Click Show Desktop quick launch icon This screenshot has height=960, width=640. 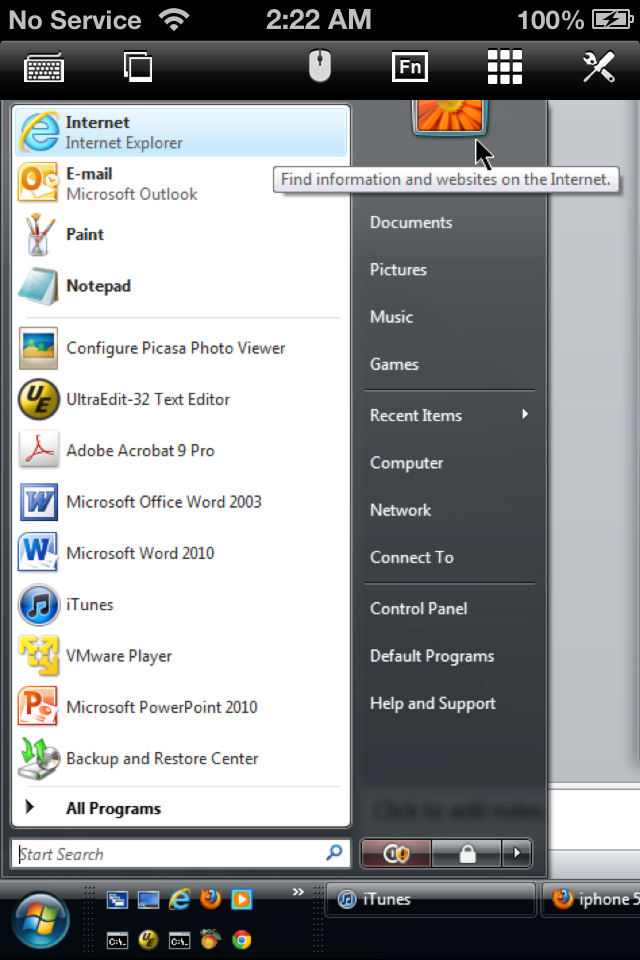click(148, 899)
